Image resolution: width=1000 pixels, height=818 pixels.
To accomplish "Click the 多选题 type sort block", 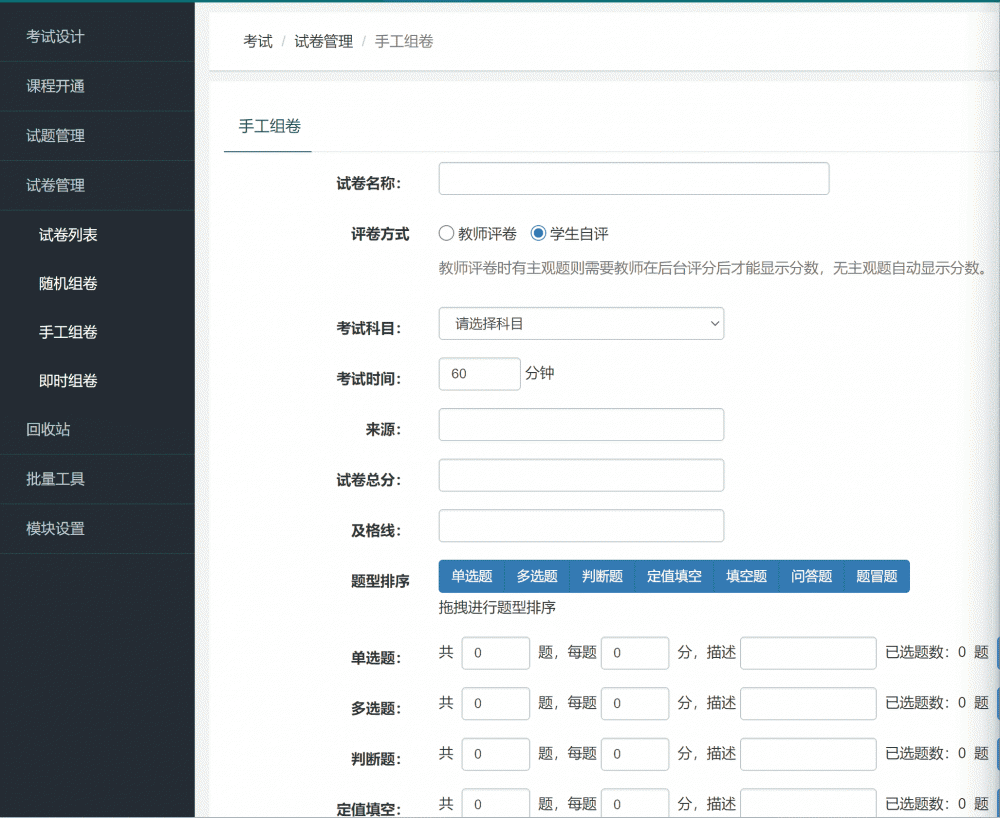I will [537, 576].
